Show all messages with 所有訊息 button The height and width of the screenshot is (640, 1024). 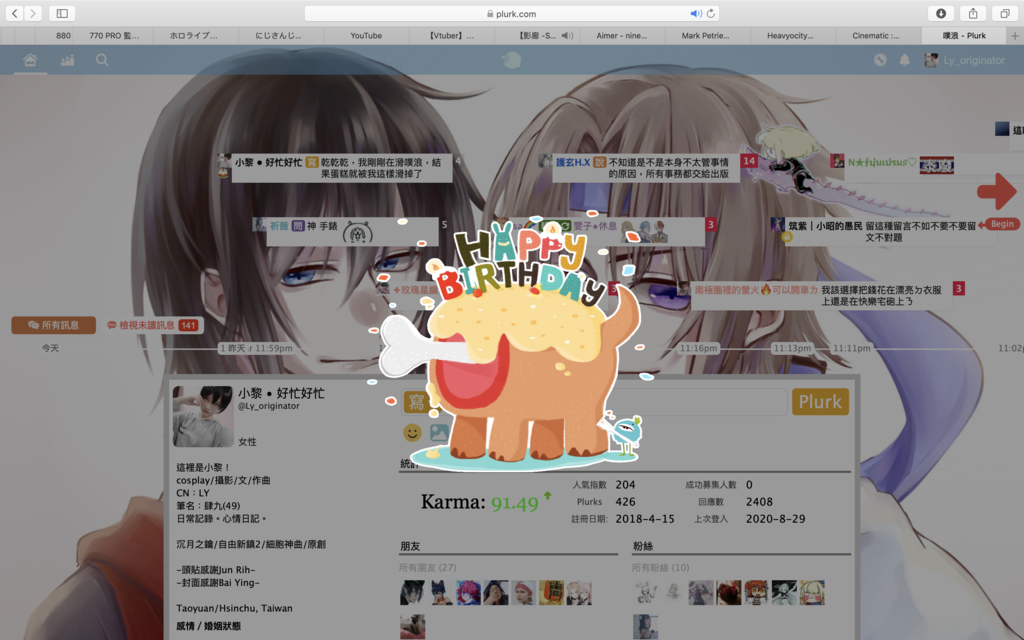pos(54,325)
